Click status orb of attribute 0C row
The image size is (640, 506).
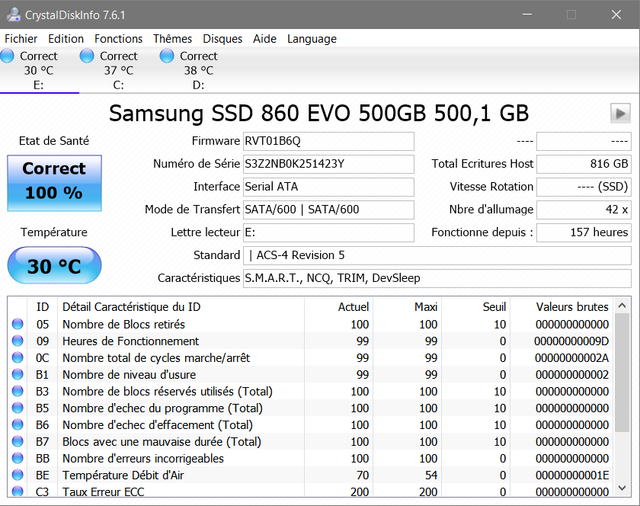pos(18,358)
